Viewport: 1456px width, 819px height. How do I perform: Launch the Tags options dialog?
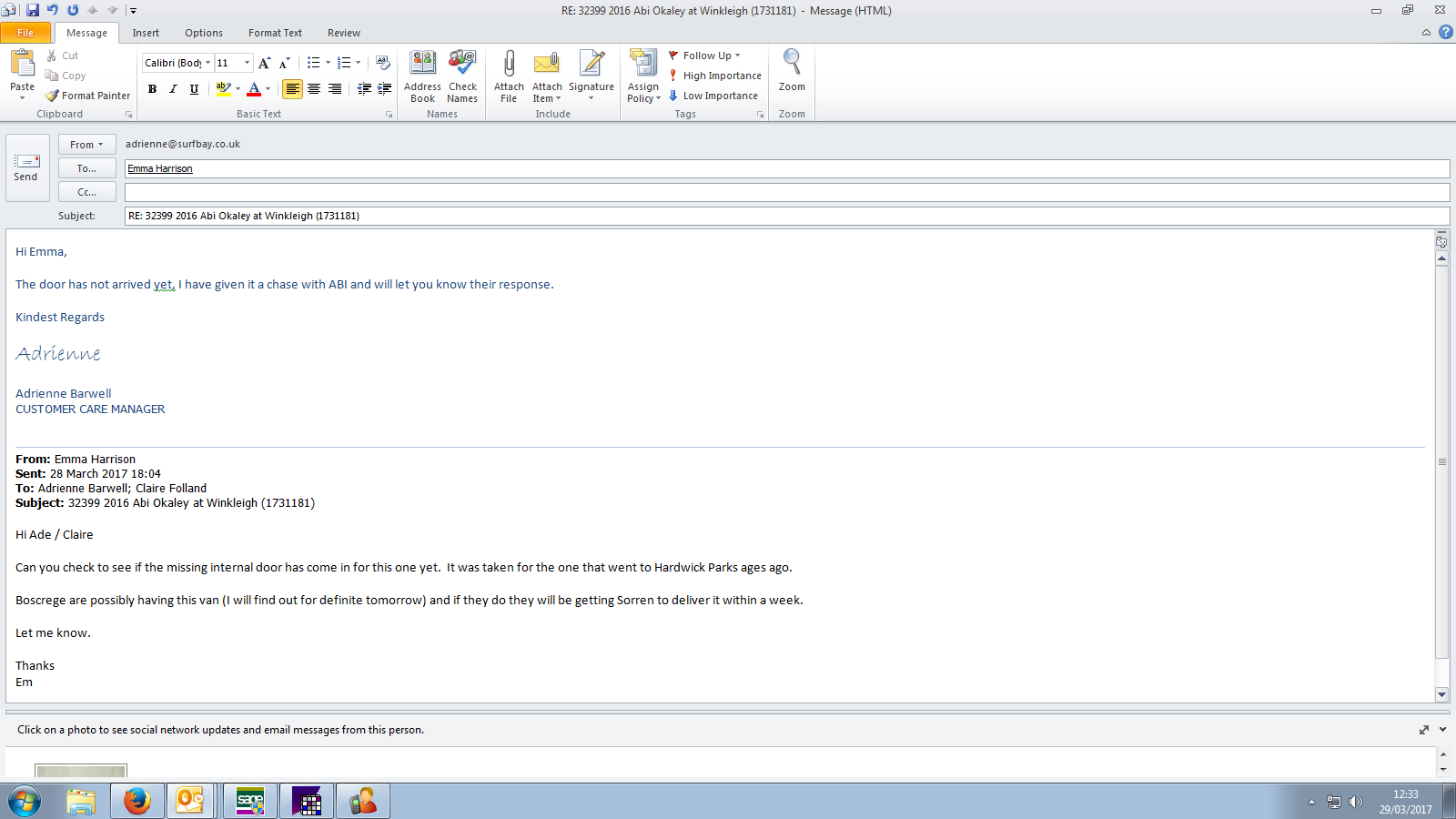point(760,115)
